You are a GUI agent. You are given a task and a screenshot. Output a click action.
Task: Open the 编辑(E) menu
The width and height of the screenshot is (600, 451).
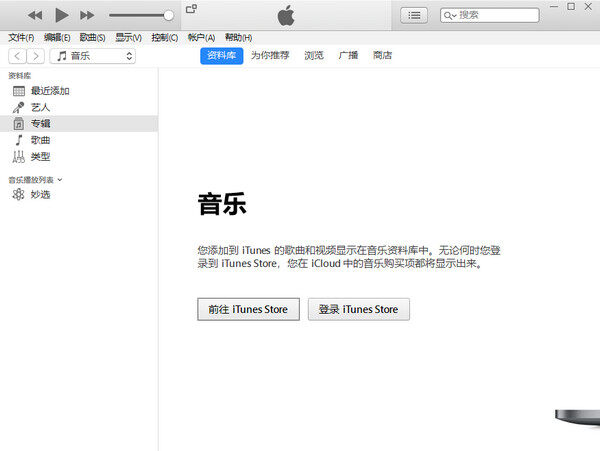(x=57, y=37)
